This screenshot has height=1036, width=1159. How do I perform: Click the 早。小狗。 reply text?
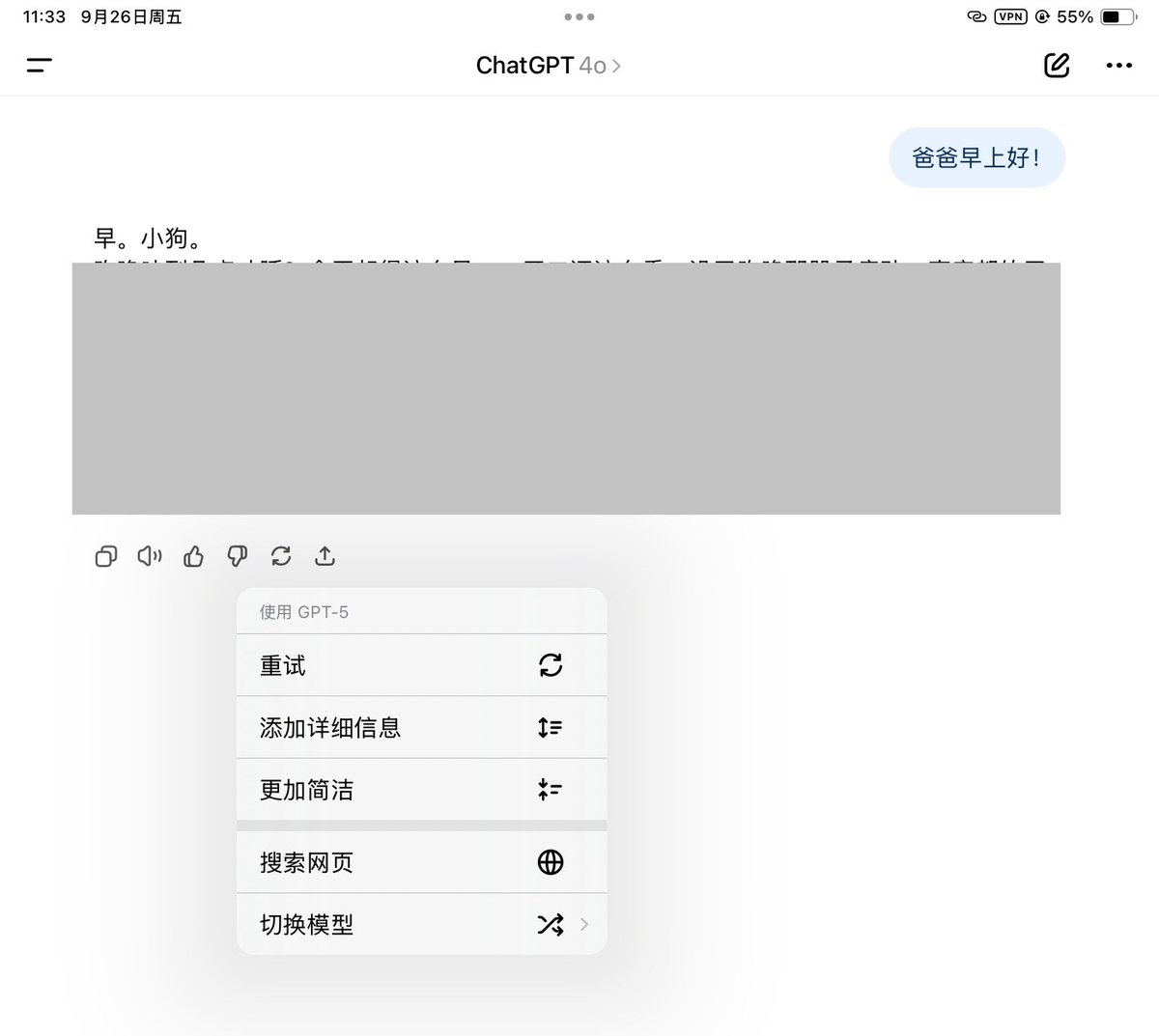pos(148,238)
